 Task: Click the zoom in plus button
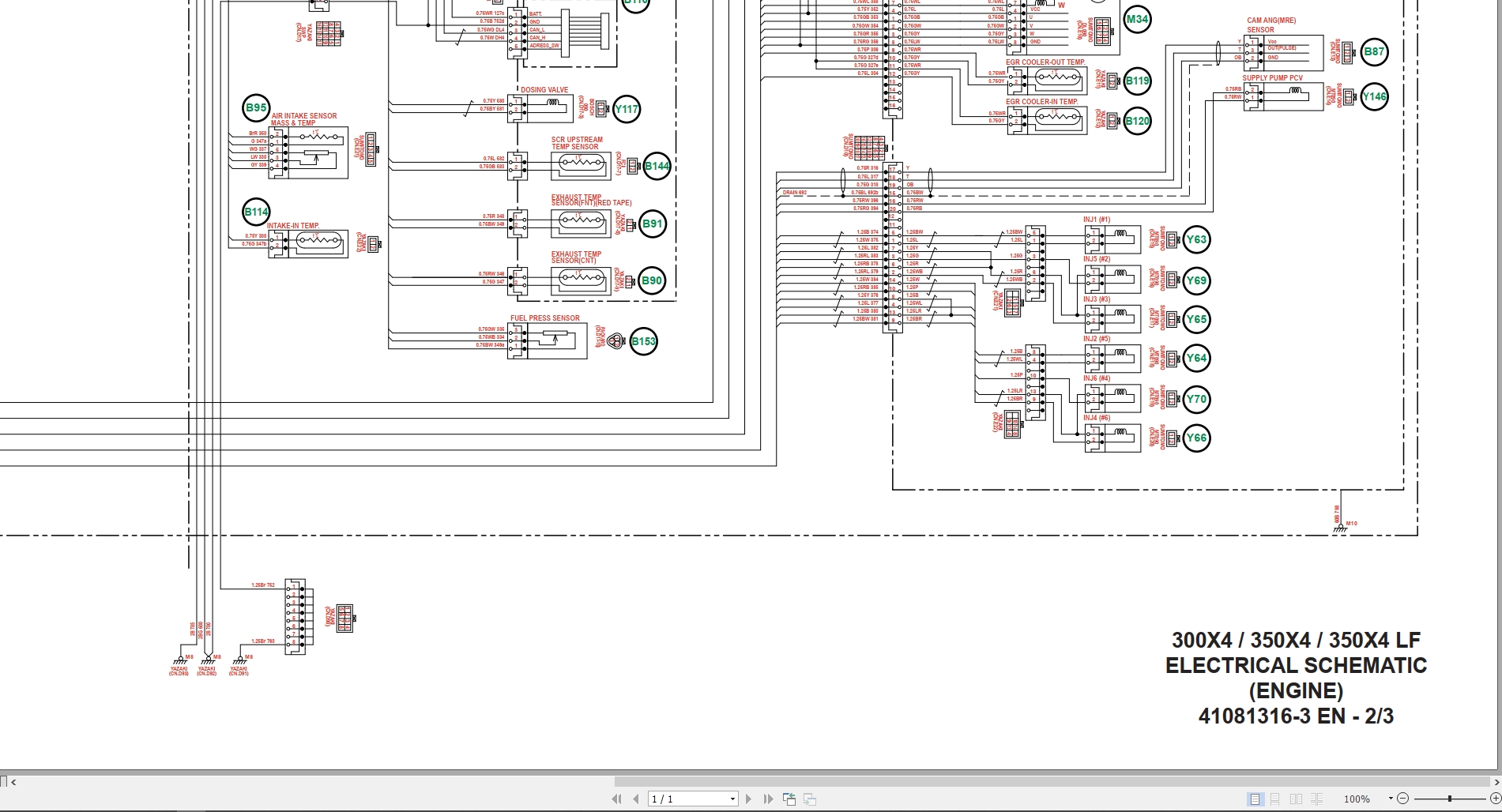point(1495,799)
